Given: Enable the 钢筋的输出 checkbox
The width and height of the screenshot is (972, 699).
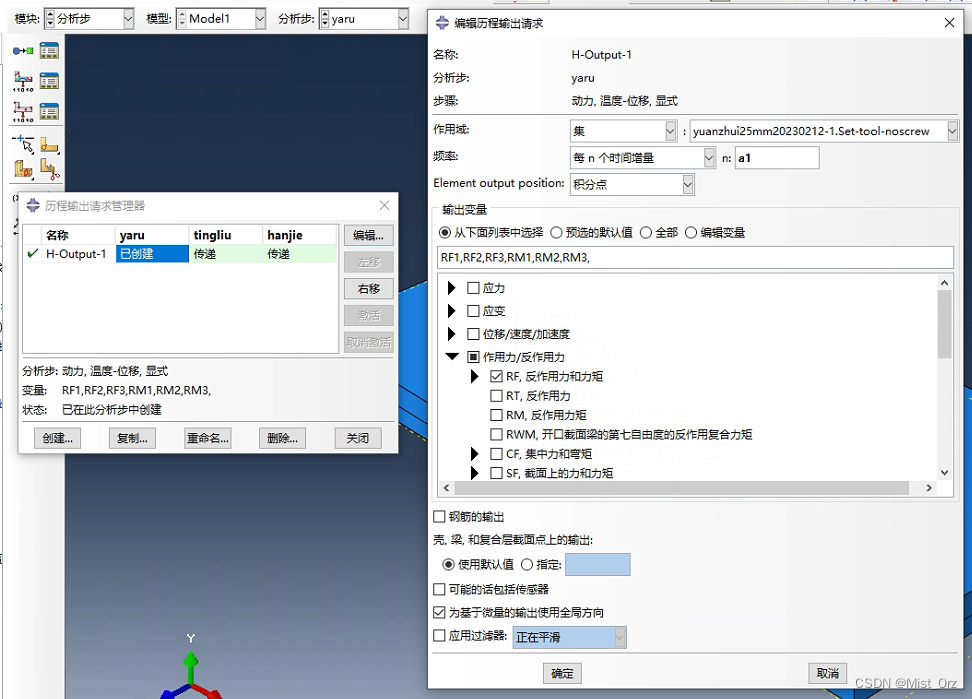Looking at the screenshot, I should click(x=439, y=516).
